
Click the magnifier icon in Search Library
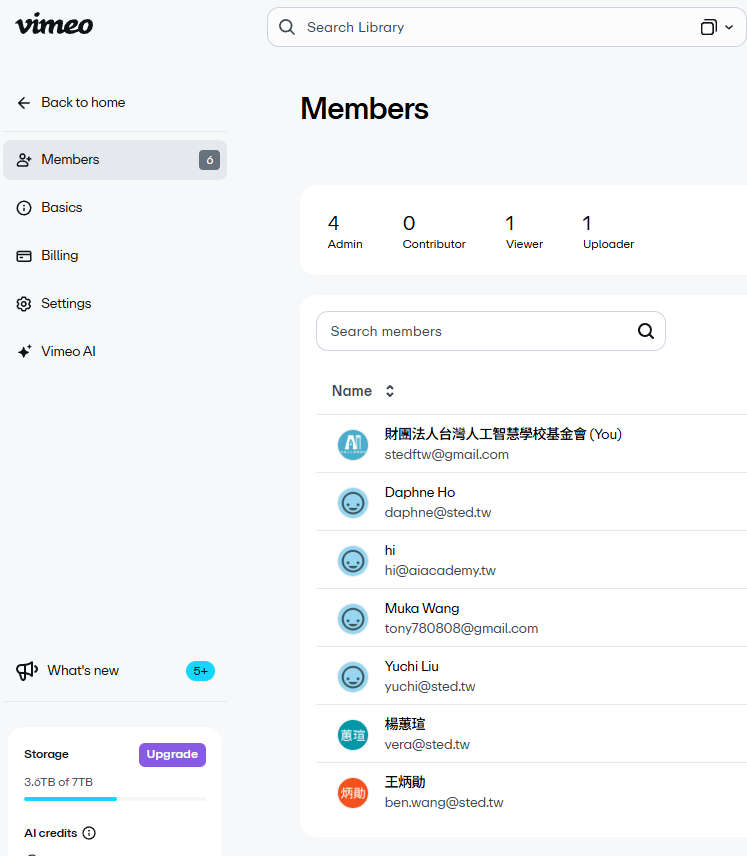tap(287, 27)
